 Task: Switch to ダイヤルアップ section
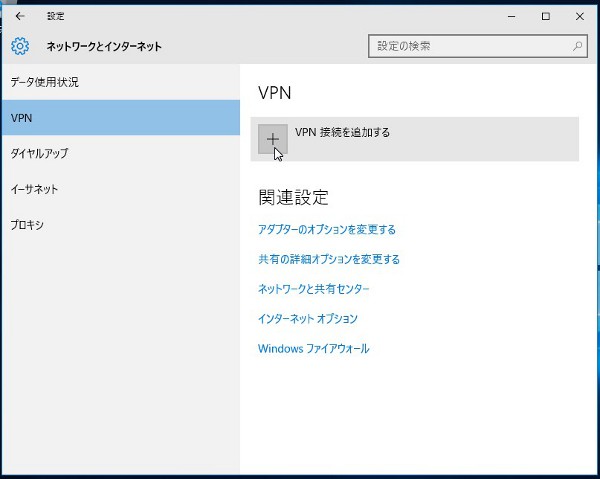pyautogui.click(x=39, y=154)
